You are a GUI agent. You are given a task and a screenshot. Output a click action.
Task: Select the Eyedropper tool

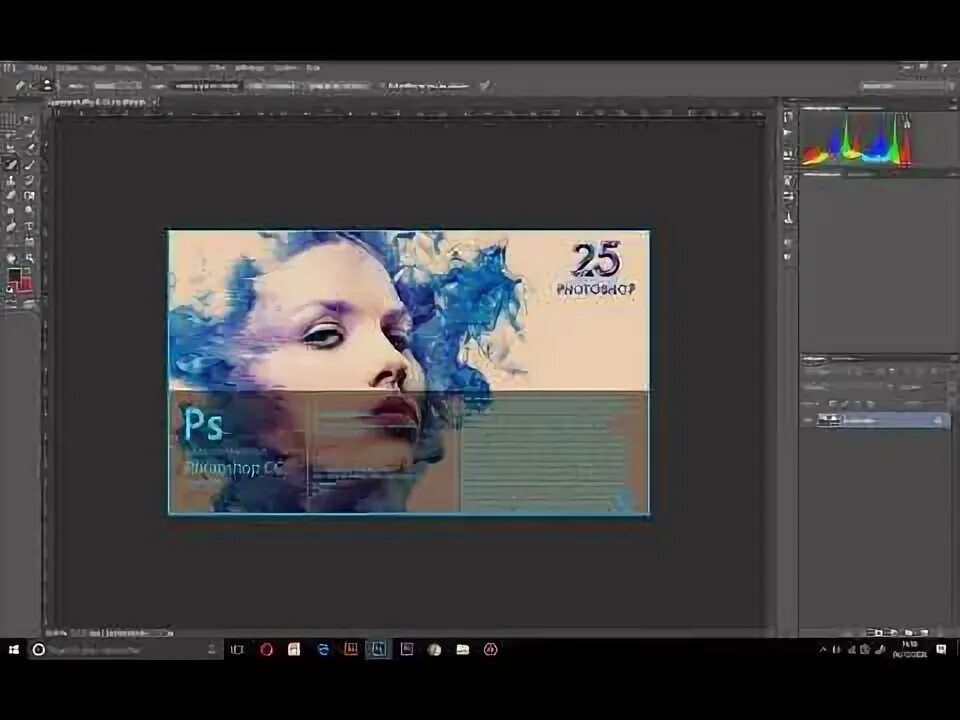[29, 146]
